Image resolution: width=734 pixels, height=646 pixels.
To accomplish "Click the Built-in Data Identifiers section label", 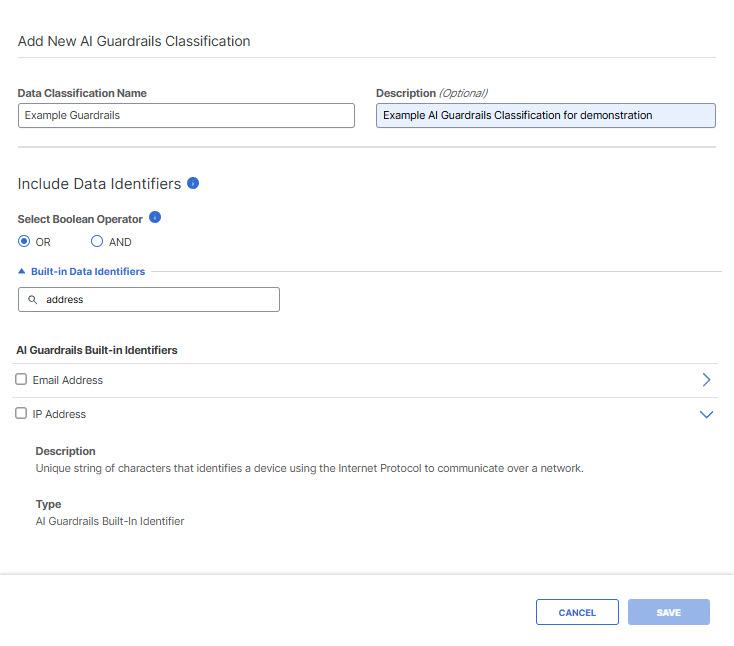I will pyautogui.click(x=88, y=272).
